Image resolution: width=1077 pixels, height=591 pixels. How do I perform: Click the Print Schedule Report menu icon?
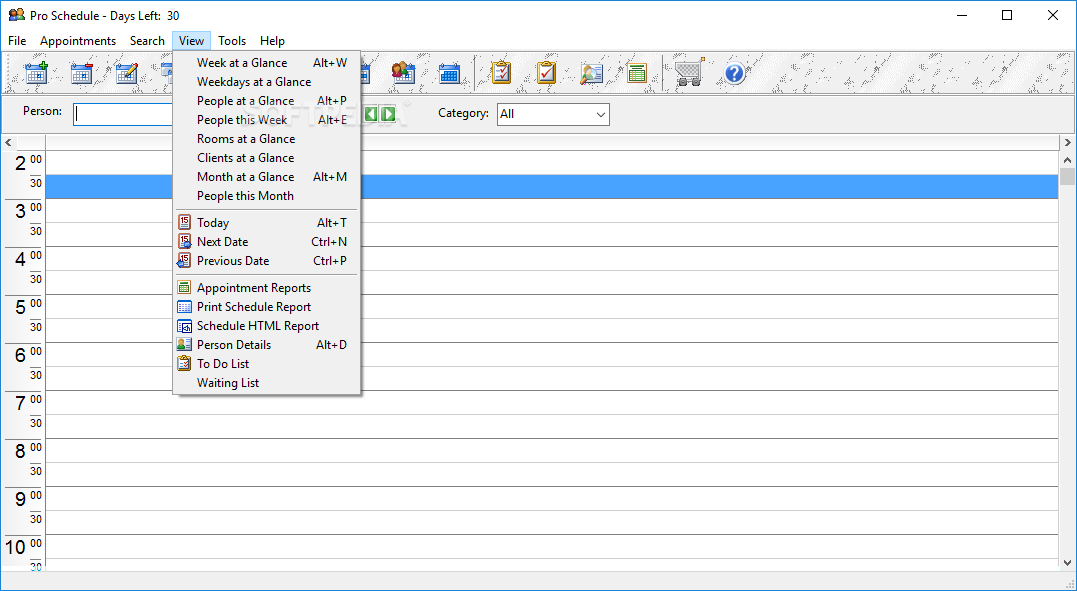coord(184,306)
